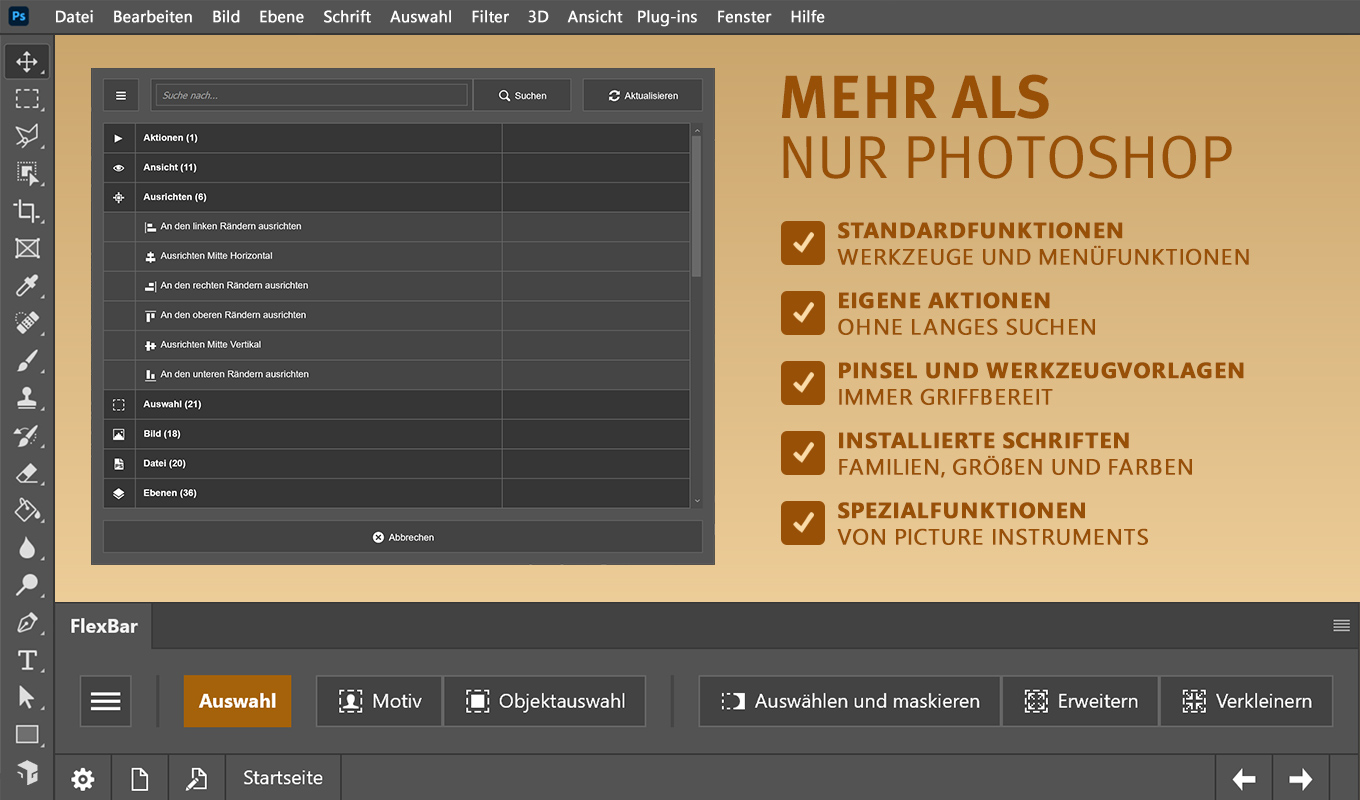Click the Erweitern button
The height and width of the screenshot is (800, 1360).
click(x=1080, y=701)
